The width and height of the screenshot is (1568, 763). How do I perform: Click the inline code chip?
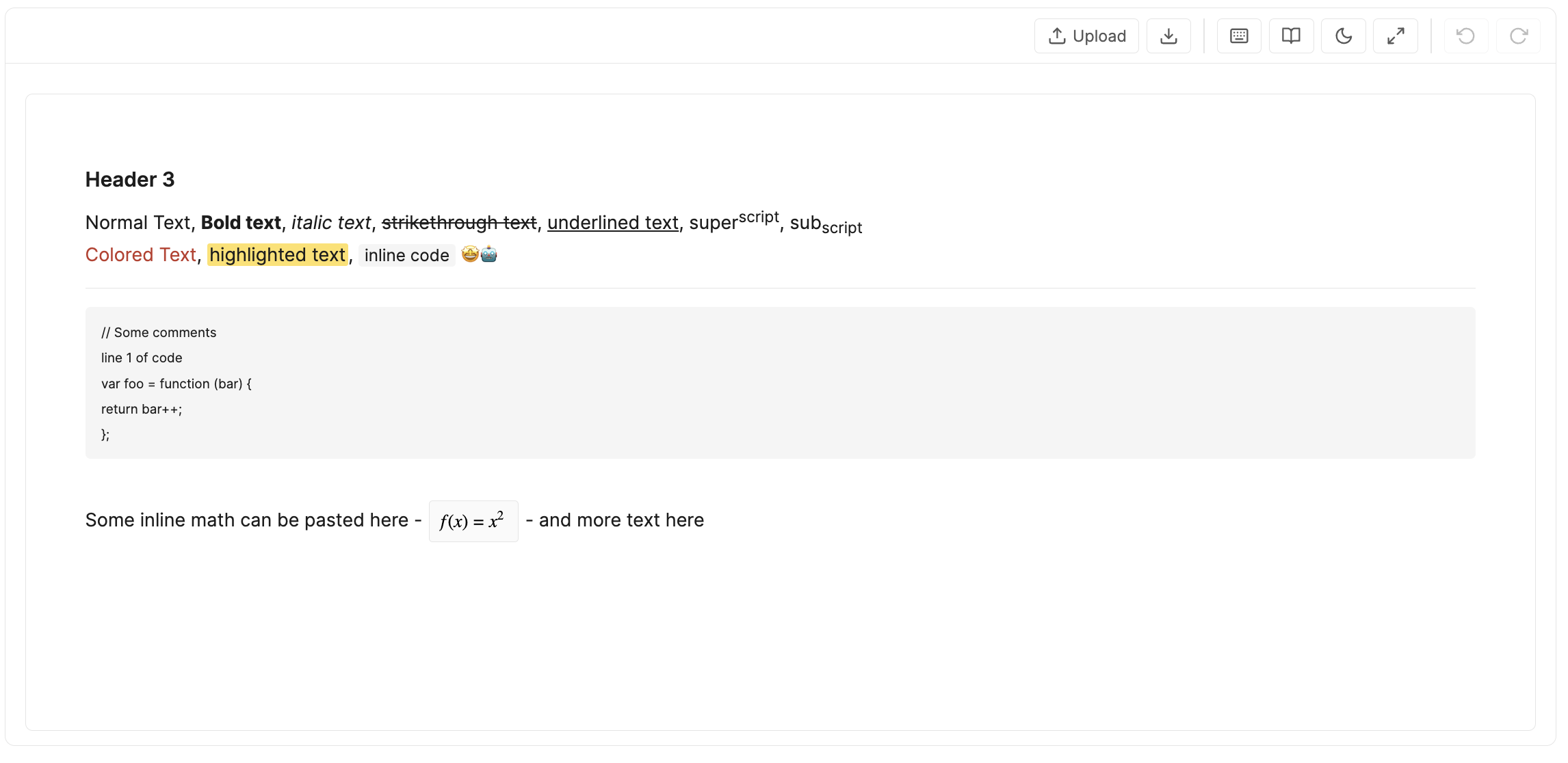[x=407, y=255]
